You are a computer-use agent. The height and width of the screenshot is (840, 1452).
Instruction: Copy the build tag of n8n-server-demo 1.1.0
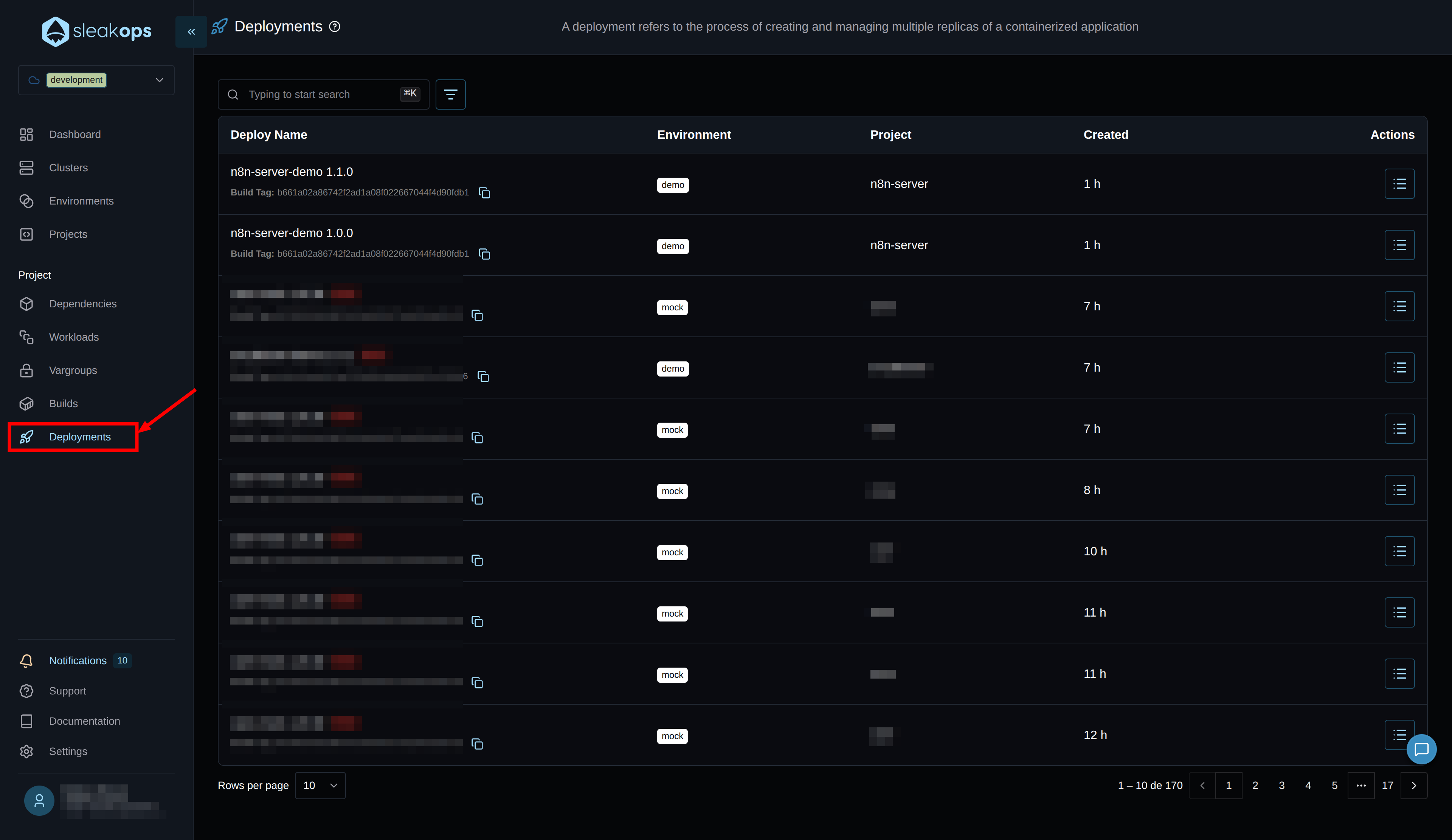click(x=484, y=192)
